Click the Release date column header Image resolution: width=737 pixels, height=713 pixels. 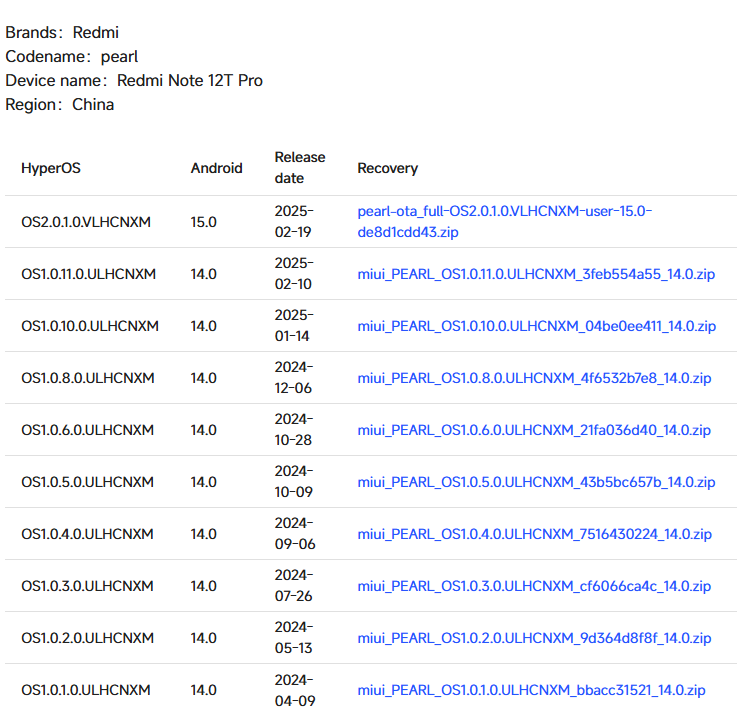click(299, 168)
